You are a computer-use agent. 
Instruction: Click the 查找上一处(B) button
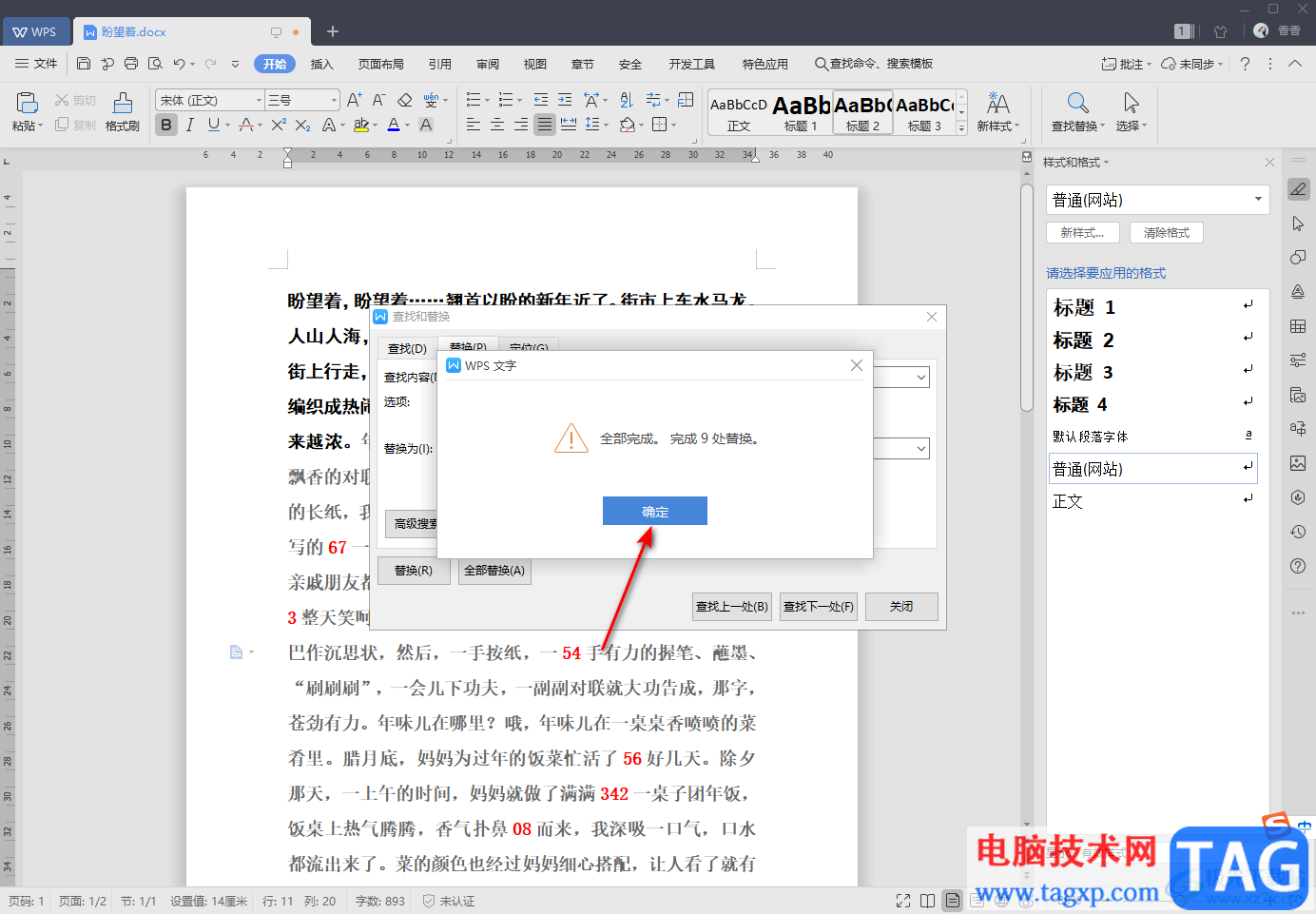tap(732, 607)
